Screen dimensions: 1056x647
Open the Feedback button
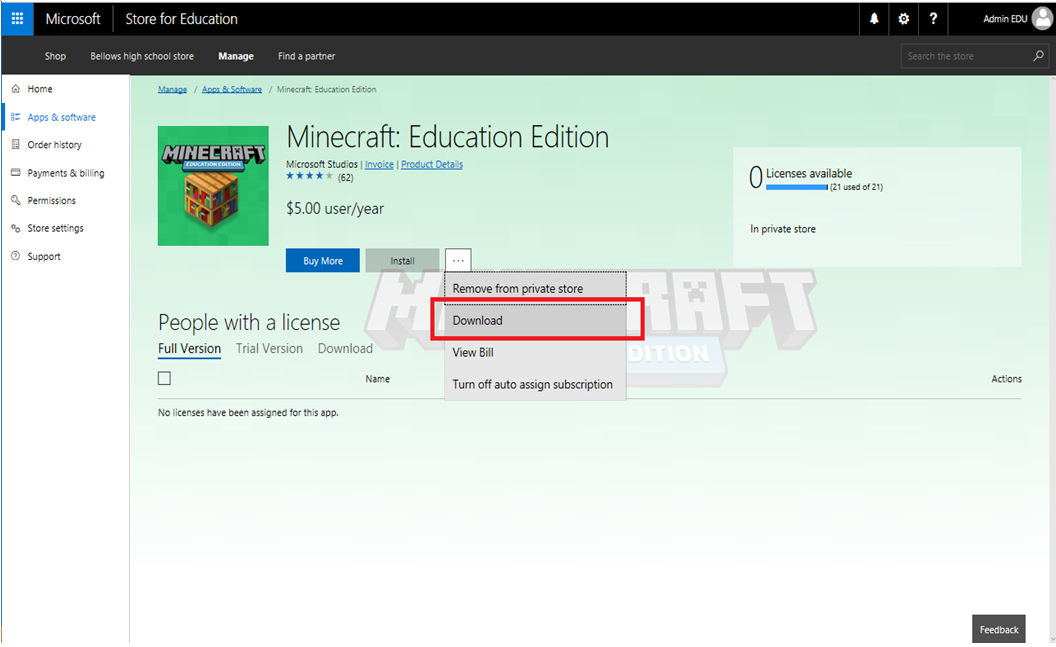(999, 629)
